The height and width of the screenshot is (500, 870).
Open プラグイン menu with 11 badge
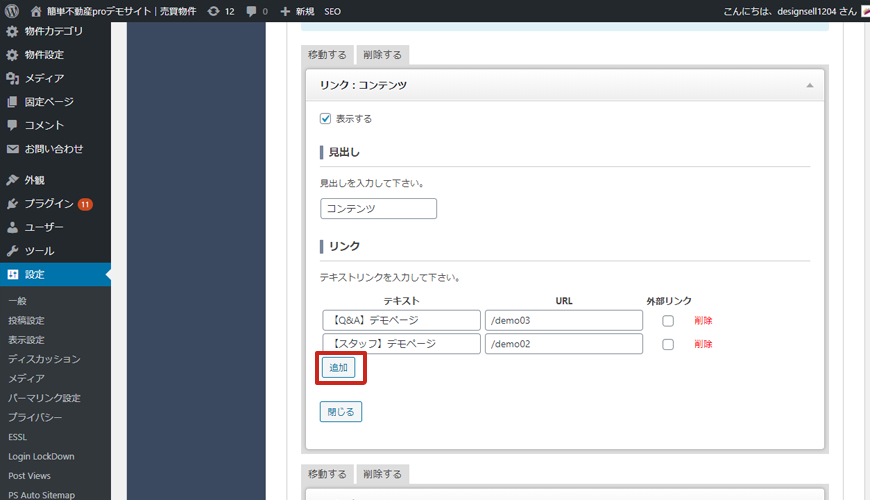(x=48, y=204)
